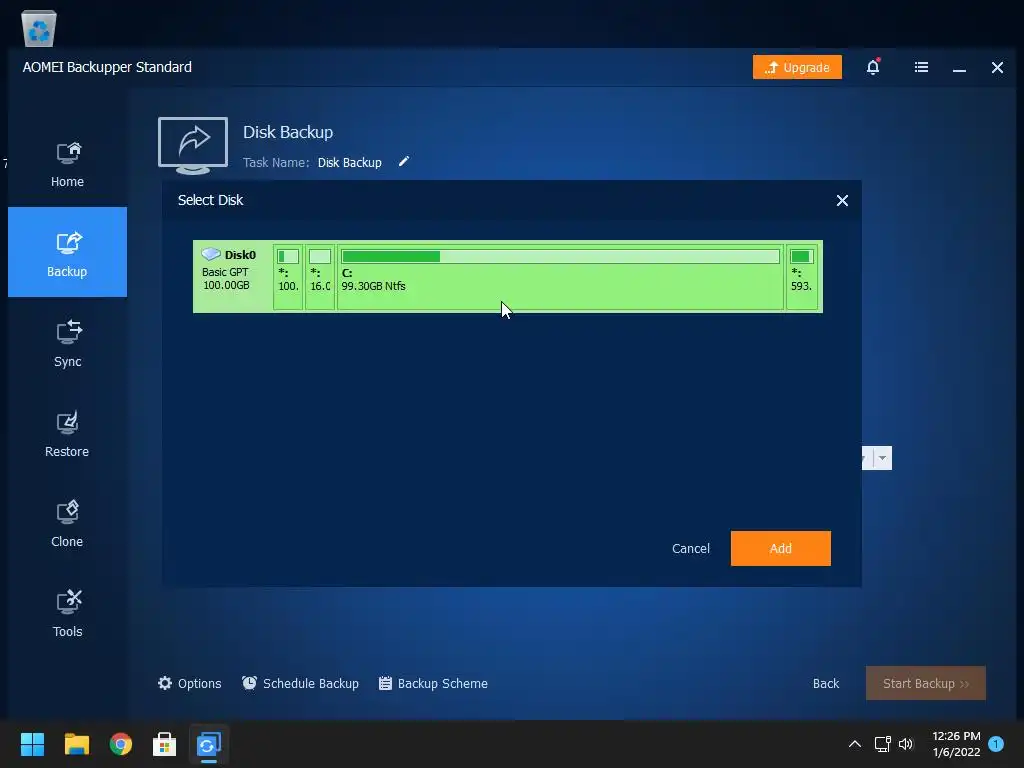The height and width of the screenshot is (768, 1024).
Task: Close the Select Disk dialog
Action: (x=842, y=200)
